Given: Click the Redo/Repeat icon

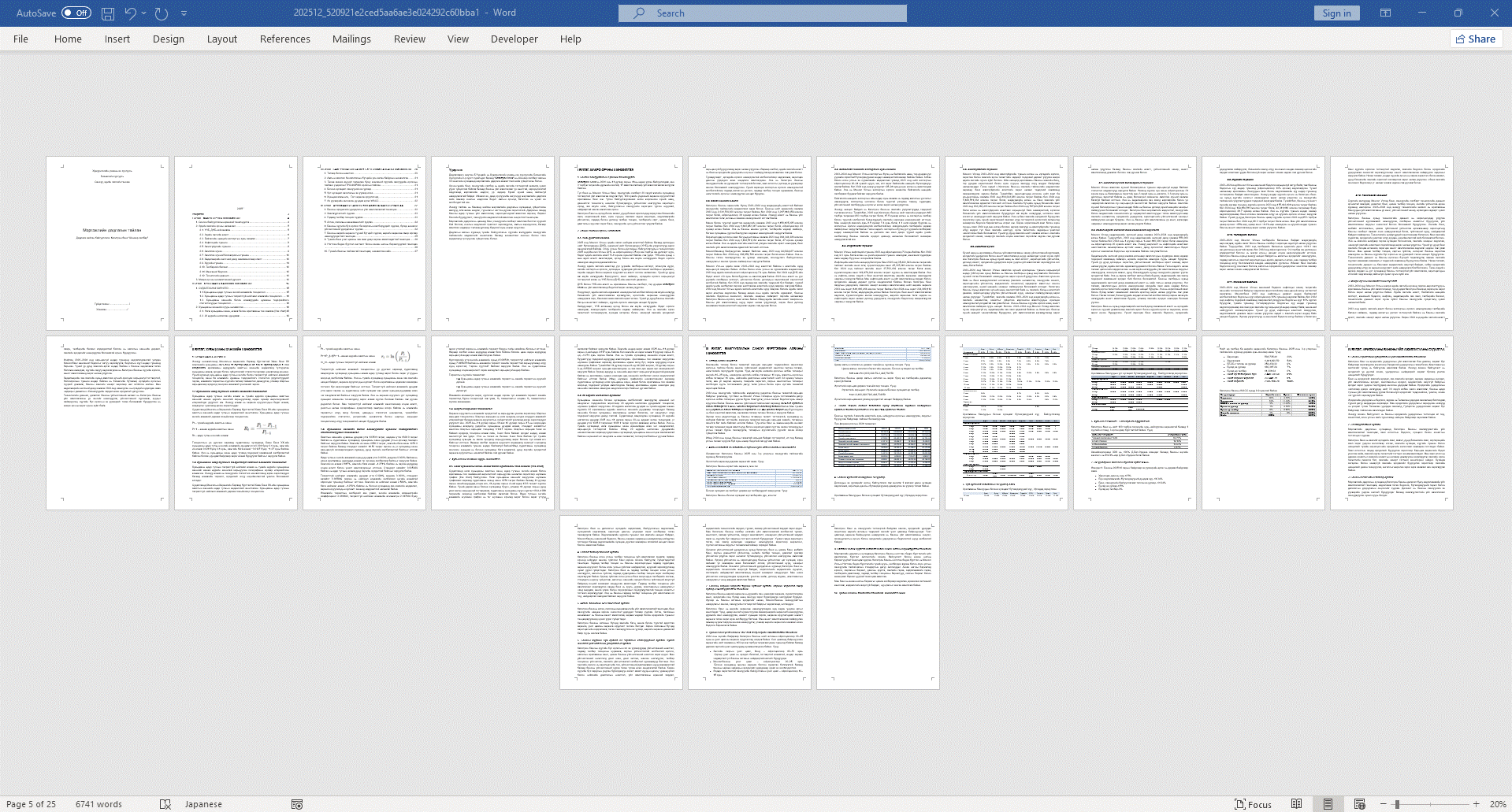Looking at the screenshot, I should (162, 13).
